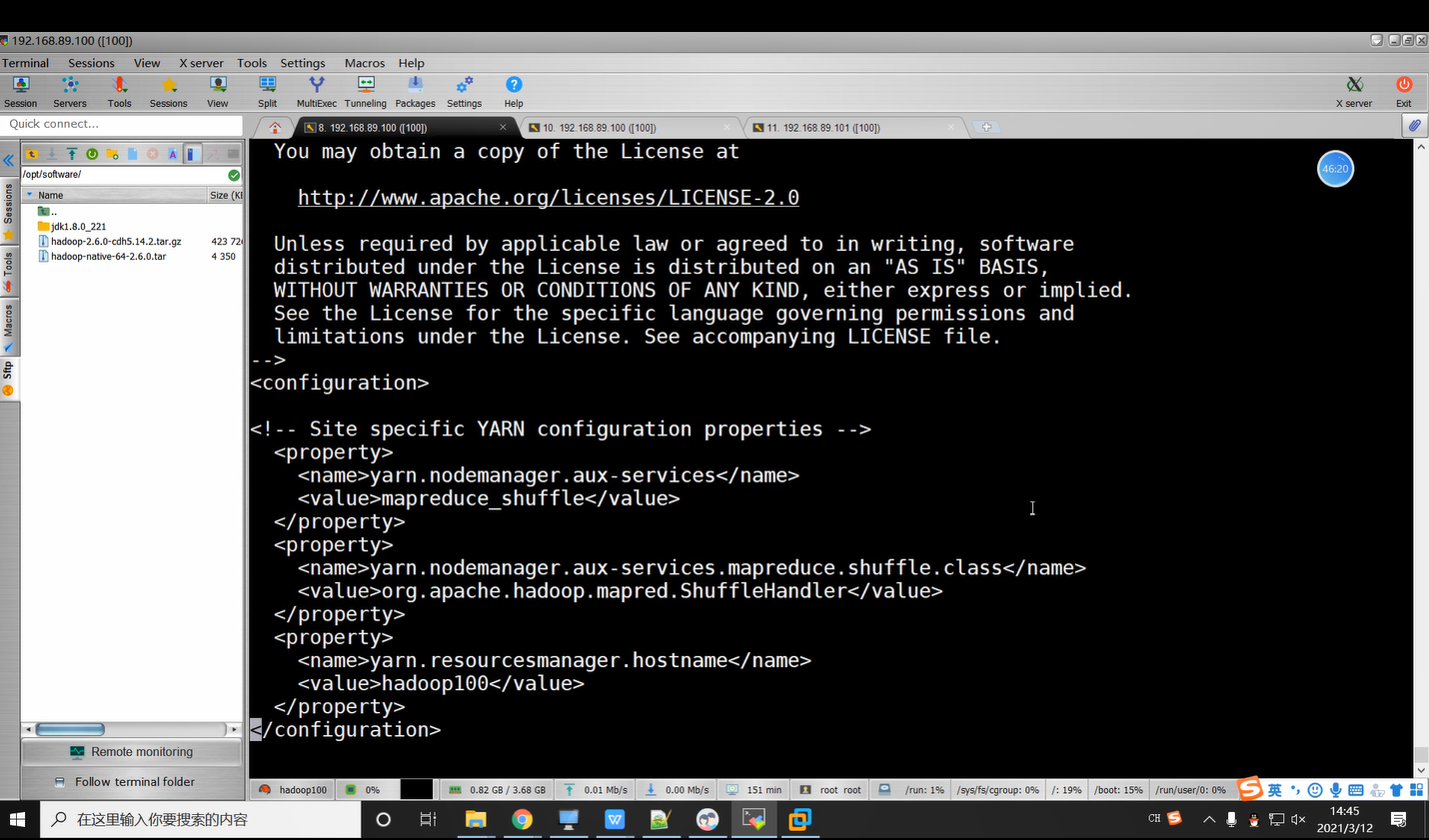
Task: Open the Sessions menu
Action: point(91,63)
